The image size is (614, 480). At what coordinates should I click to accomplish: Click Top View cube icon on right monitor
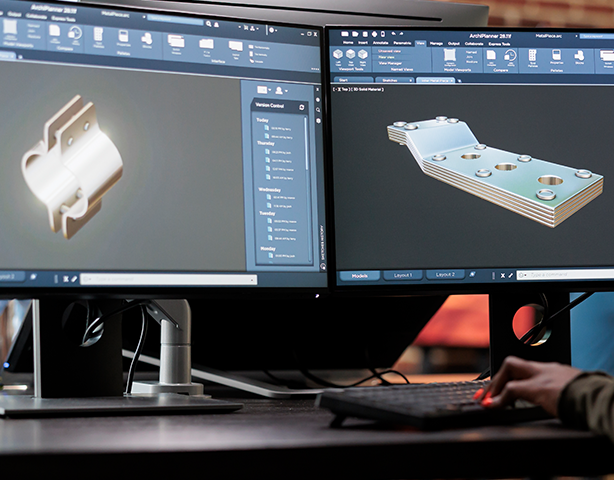pos(350,55)
